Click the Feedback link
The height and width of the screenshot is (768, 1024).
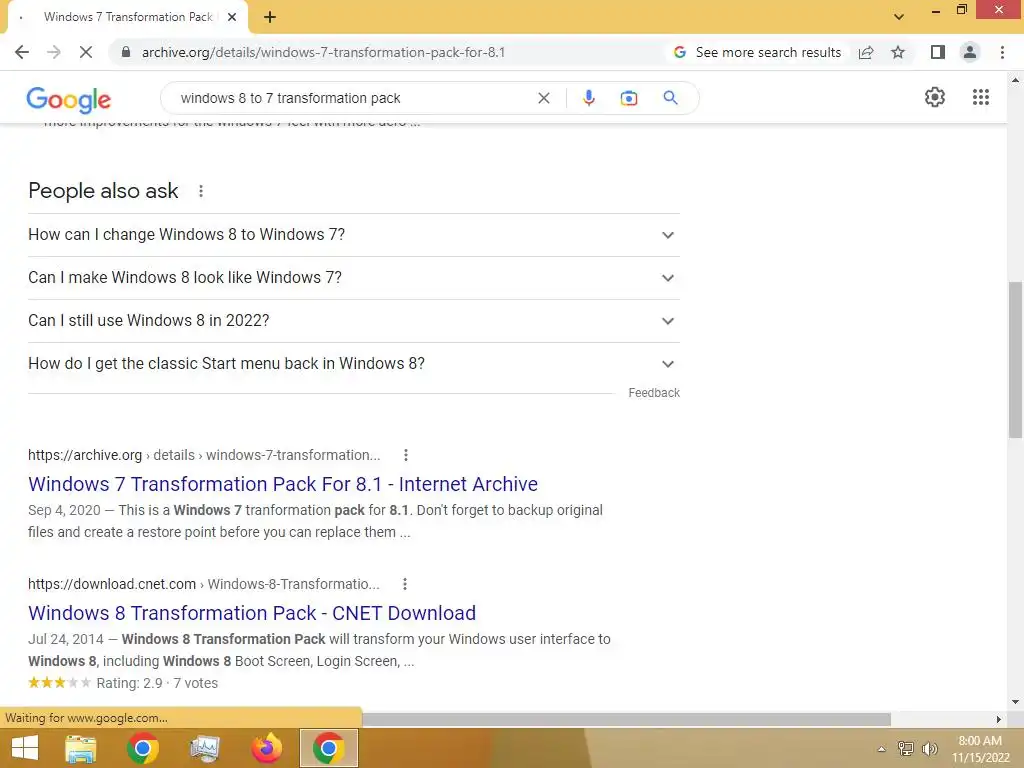(654, 392)
